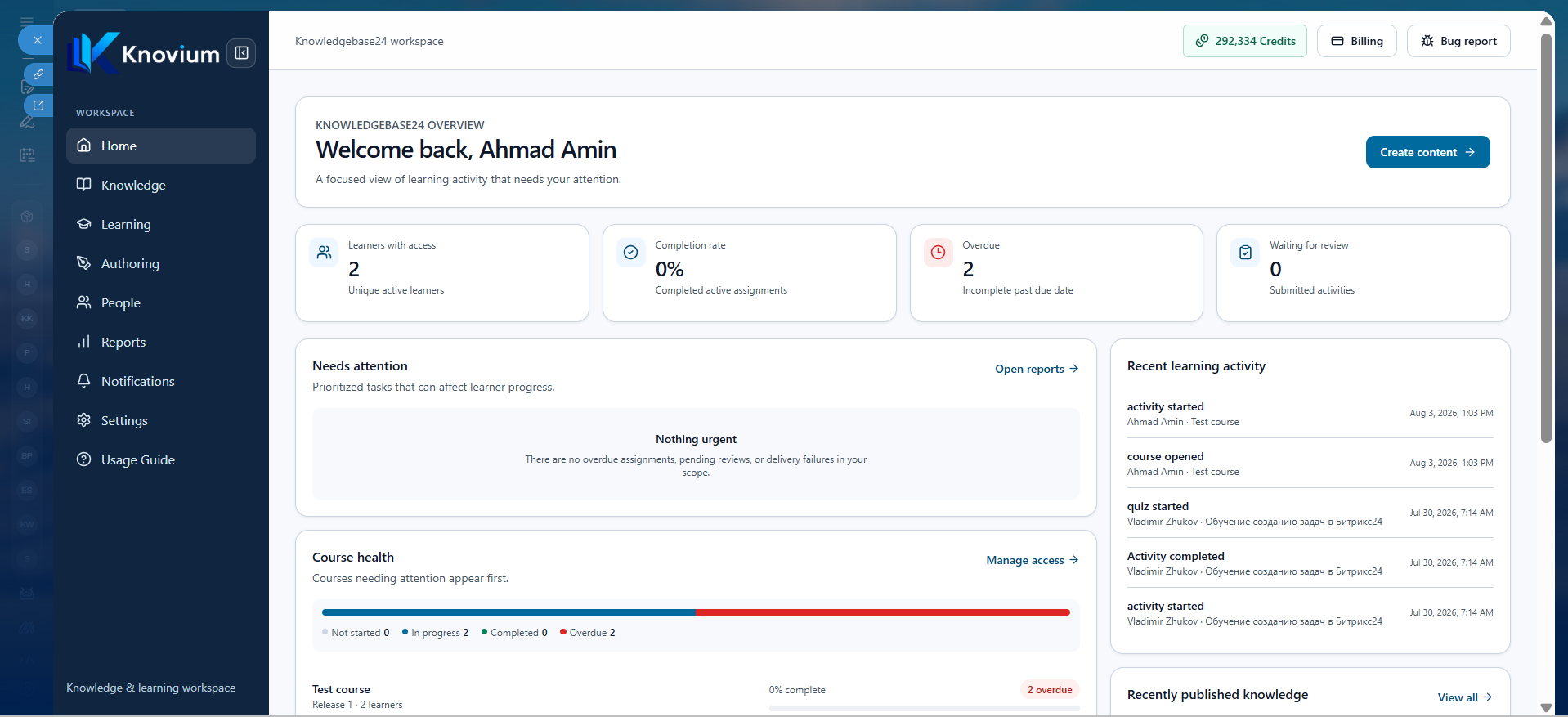This screenshot has height=717, width=1568.
Task: Click the blue external-open icon on left strip
Action: pos(38,105)
